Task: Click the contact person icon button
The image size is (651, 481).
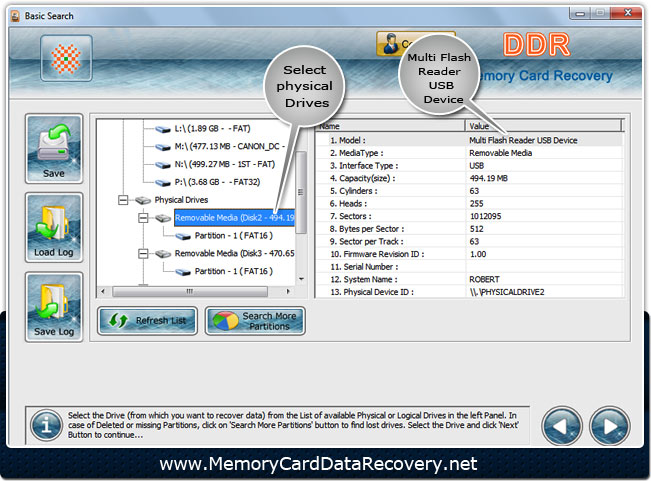Action: [391, 44]
